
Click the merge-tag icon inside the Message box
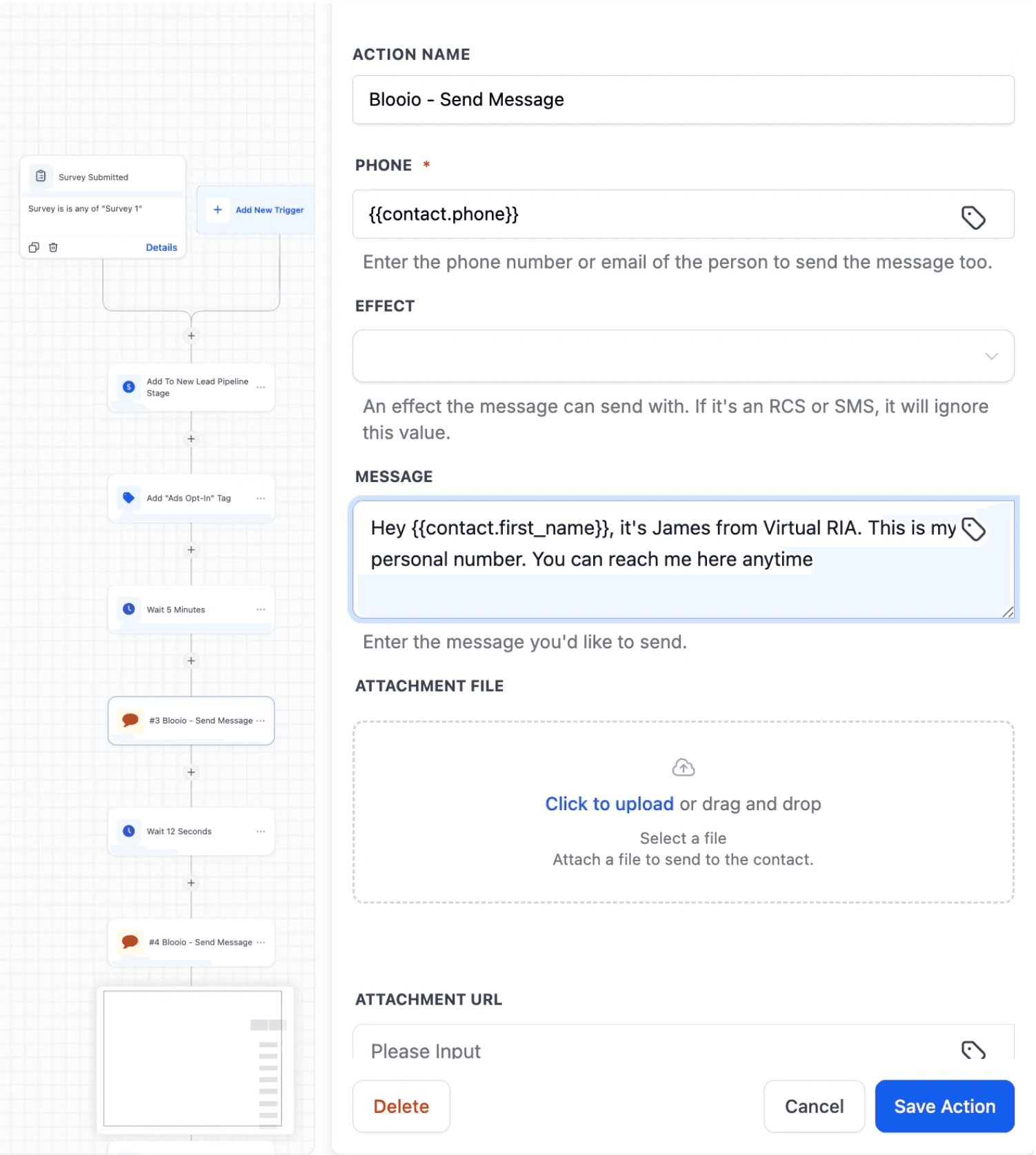974,530
